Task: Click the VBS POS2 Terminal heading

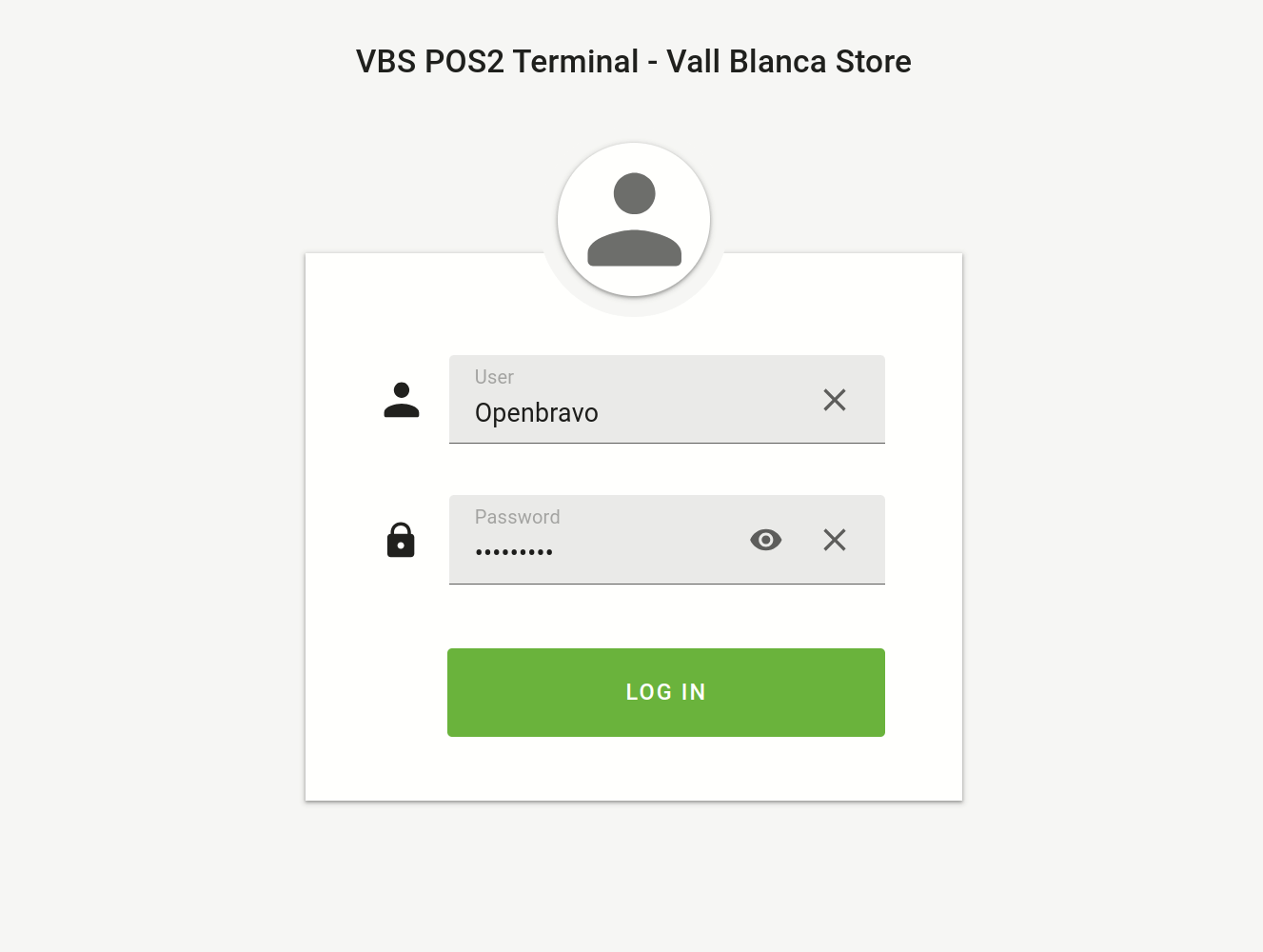Action: 497,62
